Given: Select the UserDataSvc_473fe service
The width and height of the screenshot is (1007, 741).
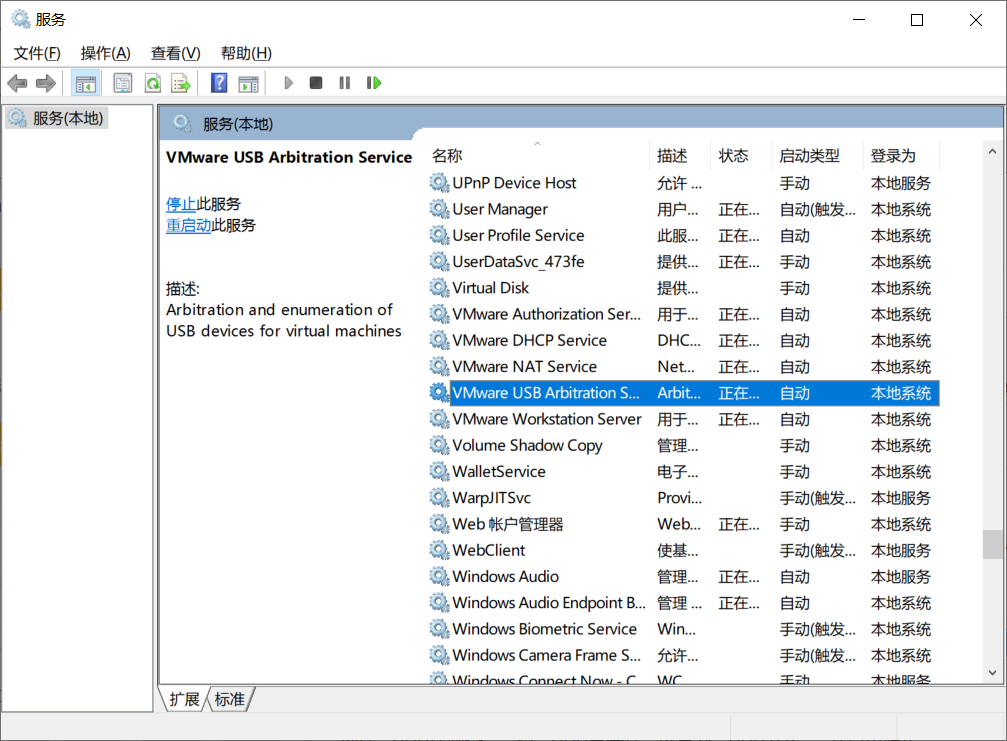Looking at the screenshot, I should pos(683,262).
